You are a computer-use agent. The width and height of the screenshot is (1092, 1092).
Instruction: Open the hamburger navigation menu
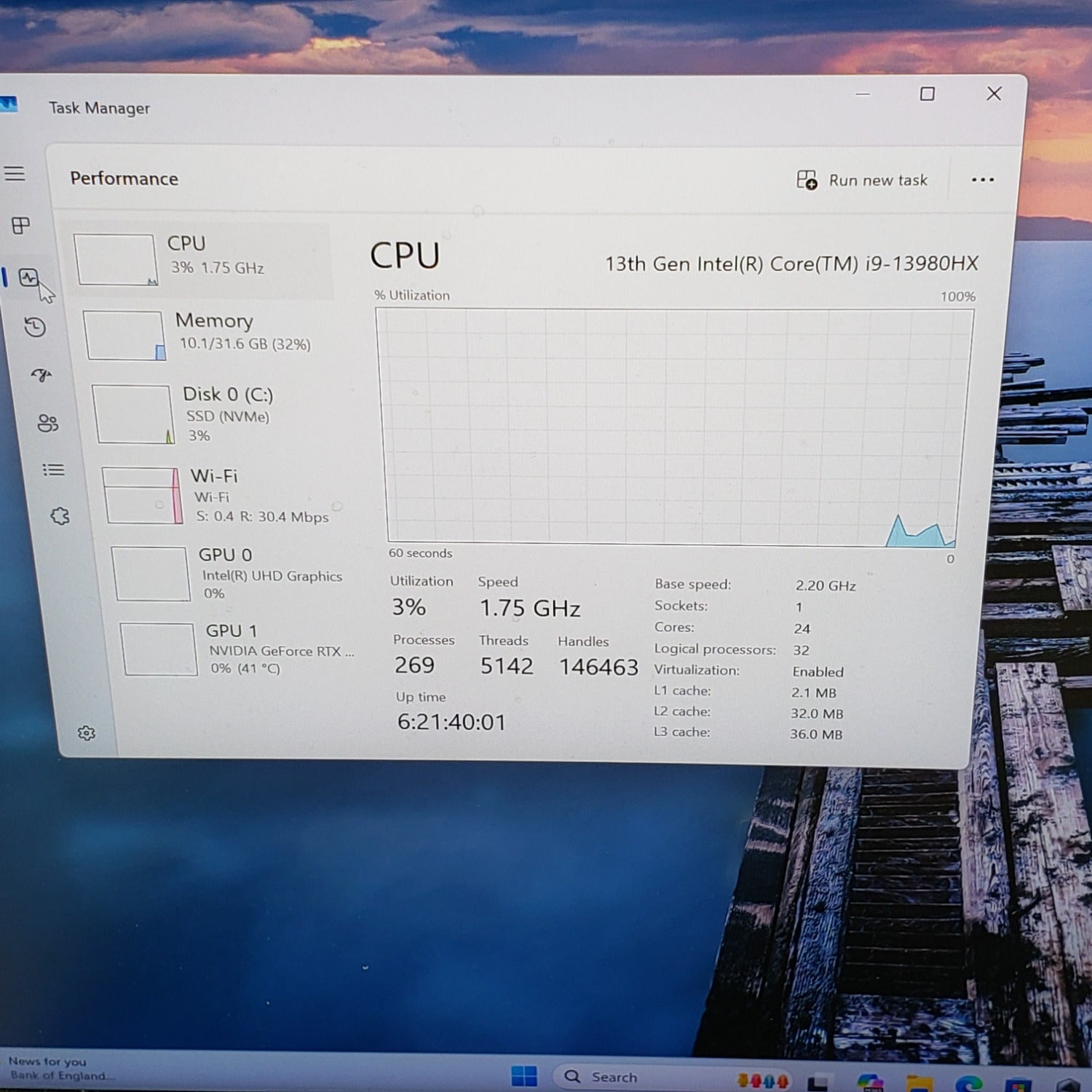tap(15, 173)
